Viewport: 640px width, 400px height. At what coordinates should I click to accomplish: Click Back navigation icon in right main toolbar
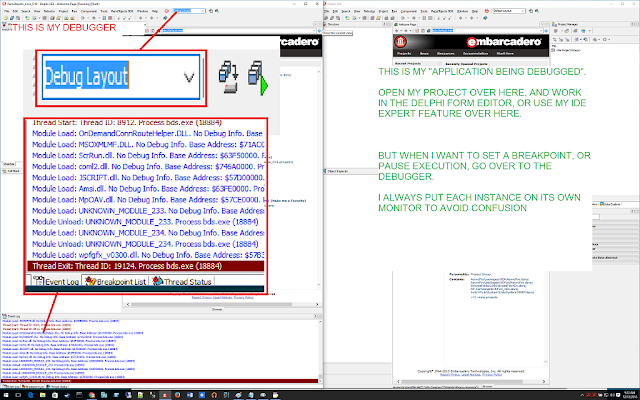click(460, 18)
